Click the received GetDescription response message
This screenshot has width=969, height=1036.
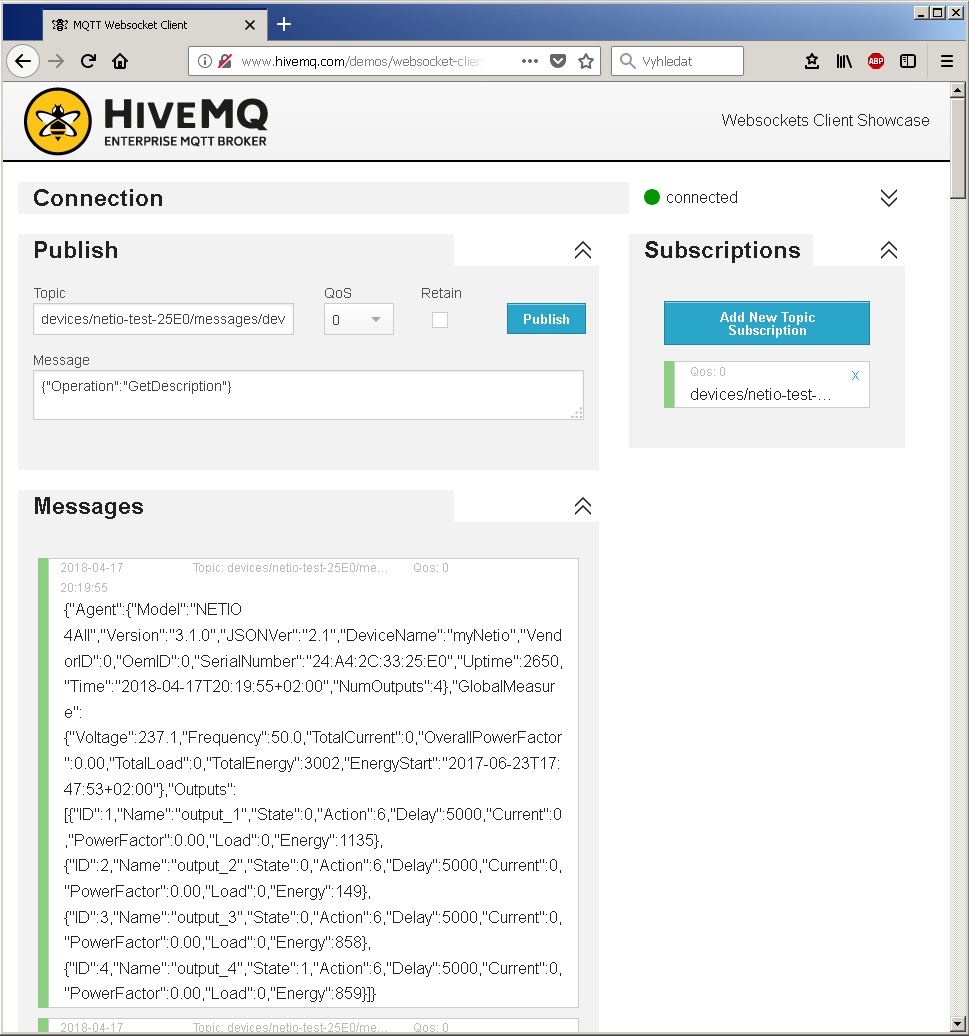308,783
